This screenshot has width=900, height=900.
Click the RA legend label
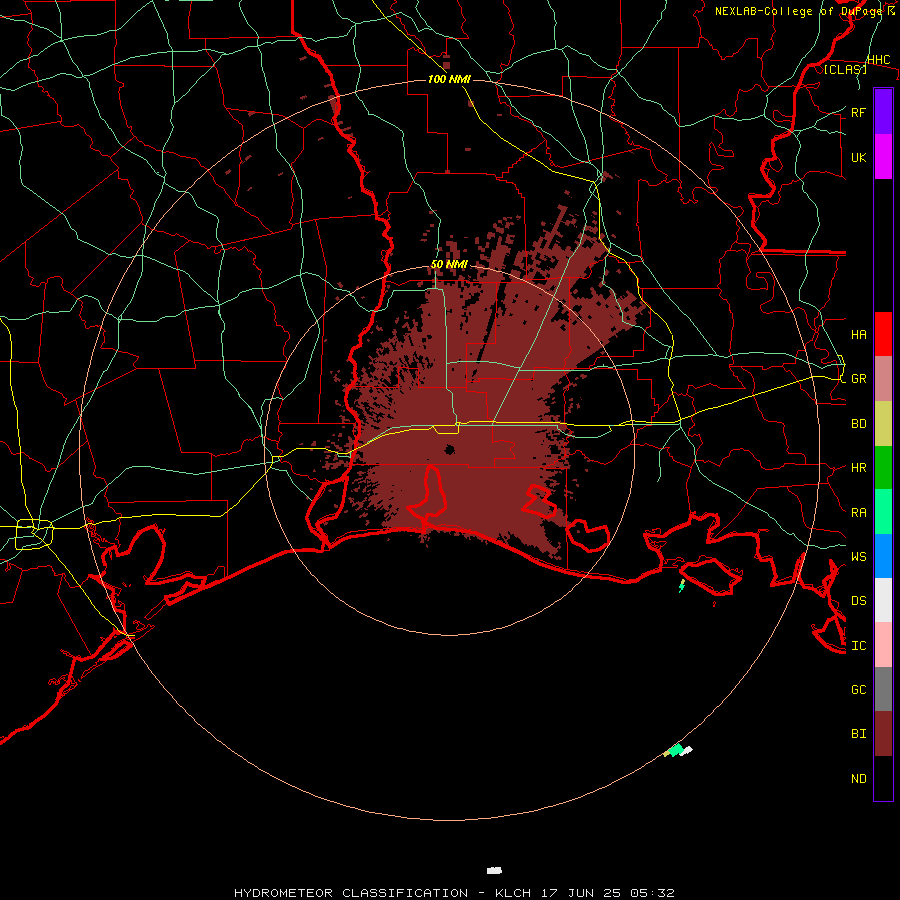pyautogui.click(x=858, y=513)
